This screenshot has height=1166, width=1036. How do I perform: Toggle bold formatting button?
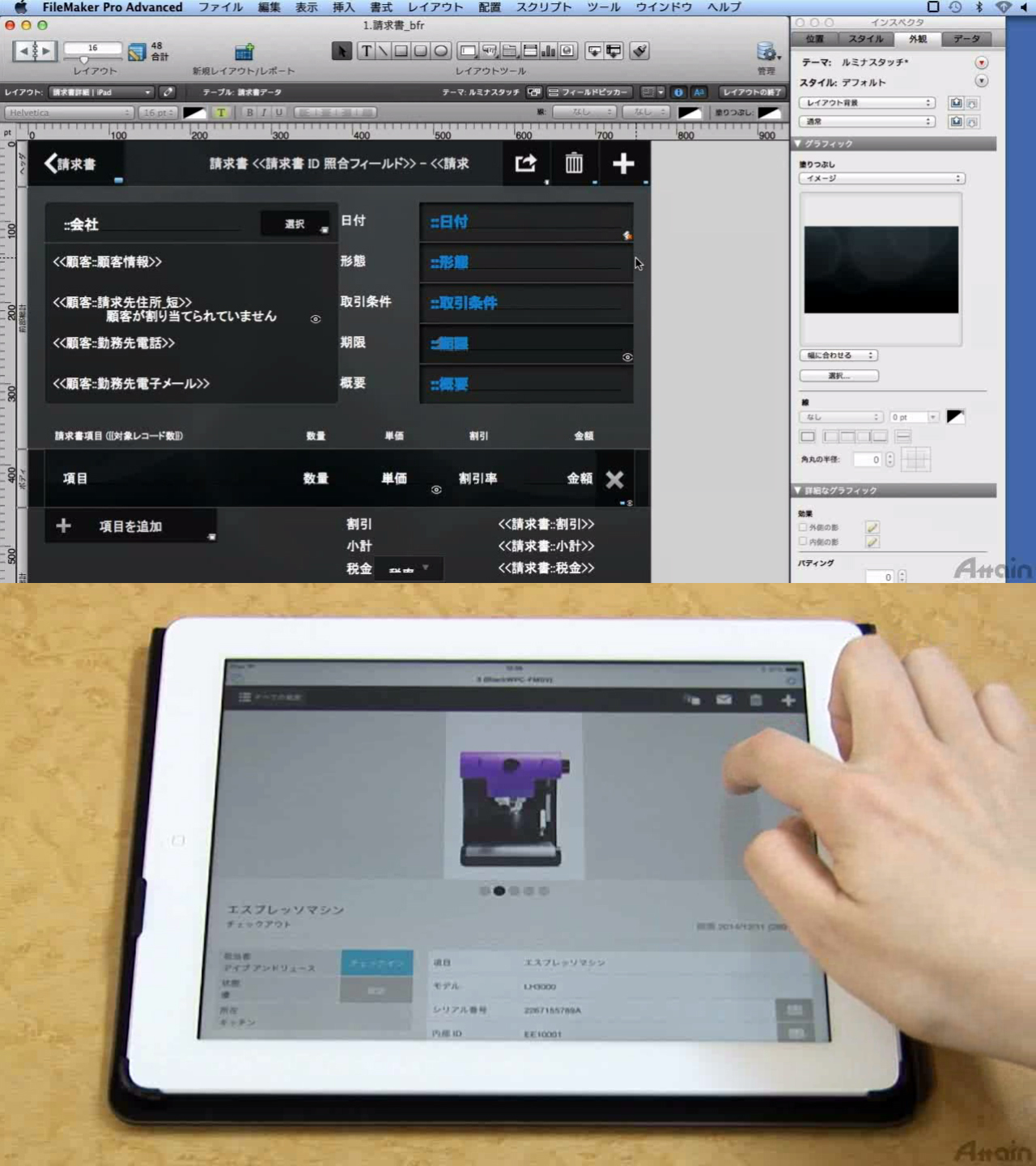pos(249,113)
